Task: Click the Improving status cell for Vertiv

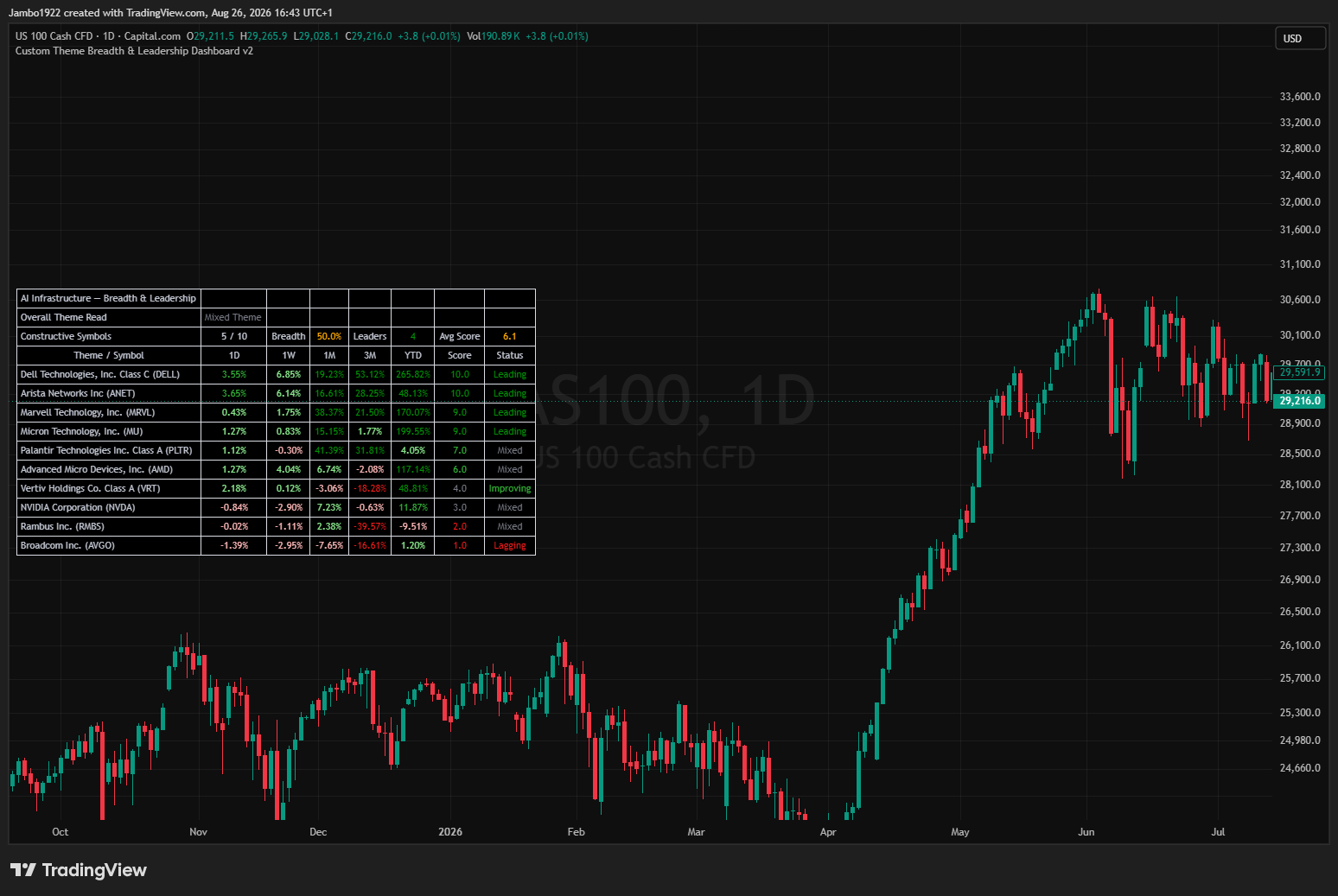Action: pos(510,488)
